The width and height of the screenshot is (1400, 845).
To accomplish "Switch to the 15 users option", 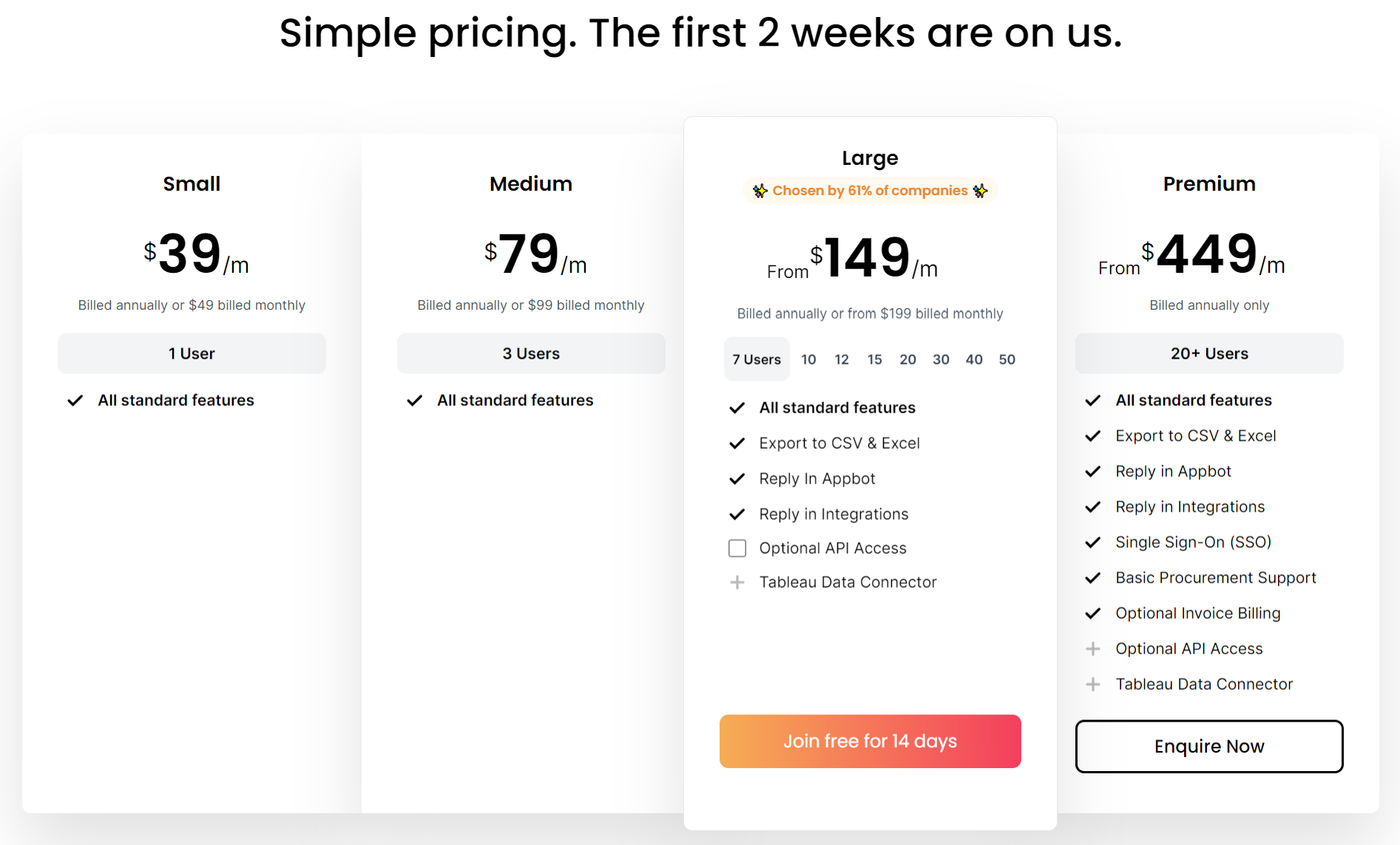I will (875, 359).
